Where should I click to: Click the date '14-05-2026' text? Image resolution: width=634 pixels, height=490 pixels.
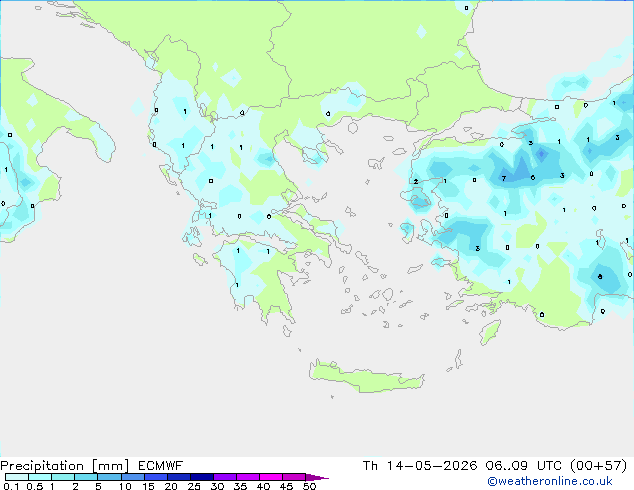coord(432,466)
